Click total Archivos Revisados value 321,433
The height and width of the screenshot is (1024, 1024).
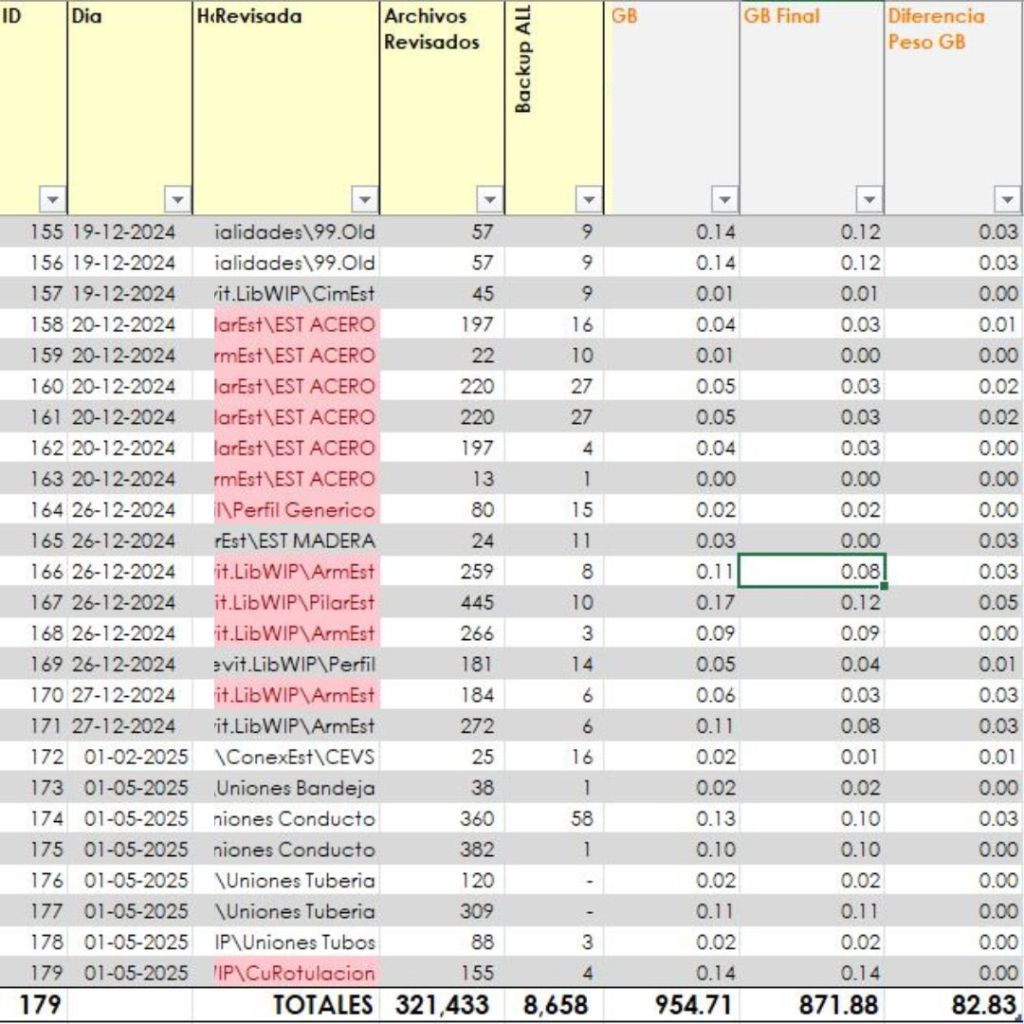(x=443, y=1005)
